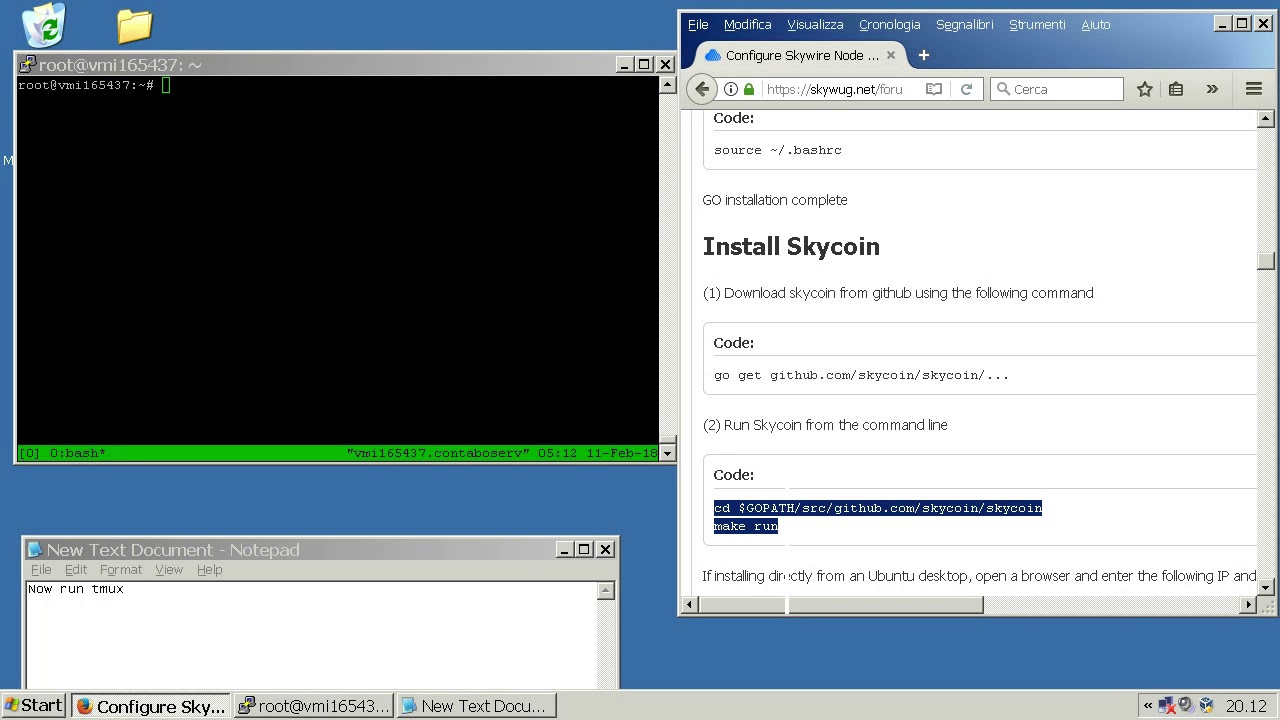The image size is (1280, 720).
Task: Click Firefox logo on taskbar button
Action: (x=85, y=706)
